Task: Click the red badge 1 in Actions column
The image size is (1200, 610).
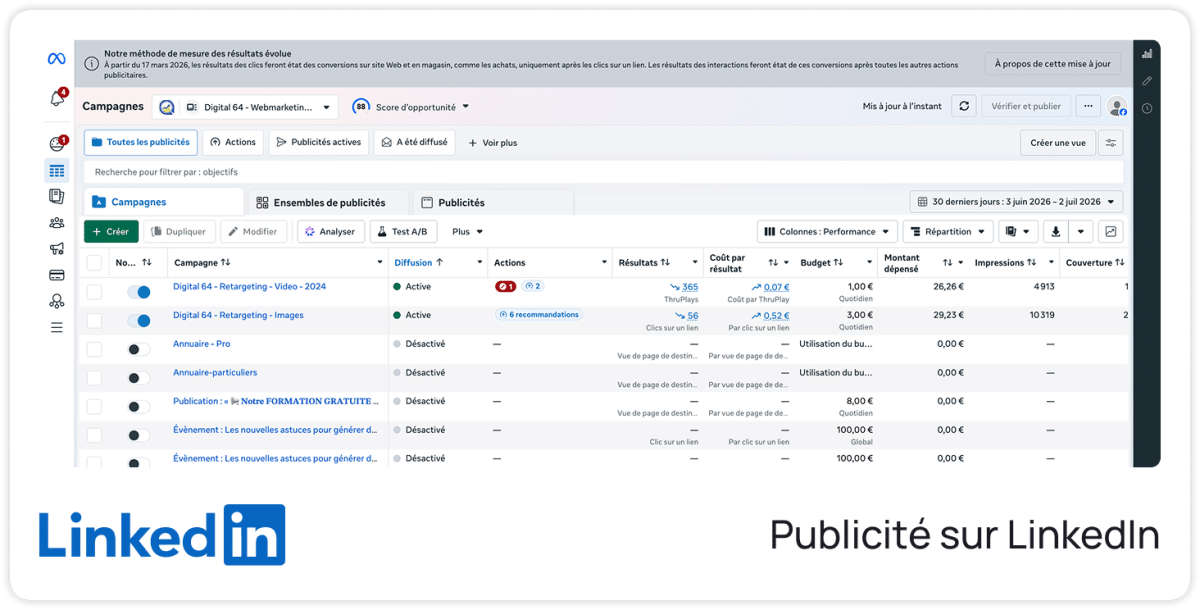Action: (x=505, y=287)
